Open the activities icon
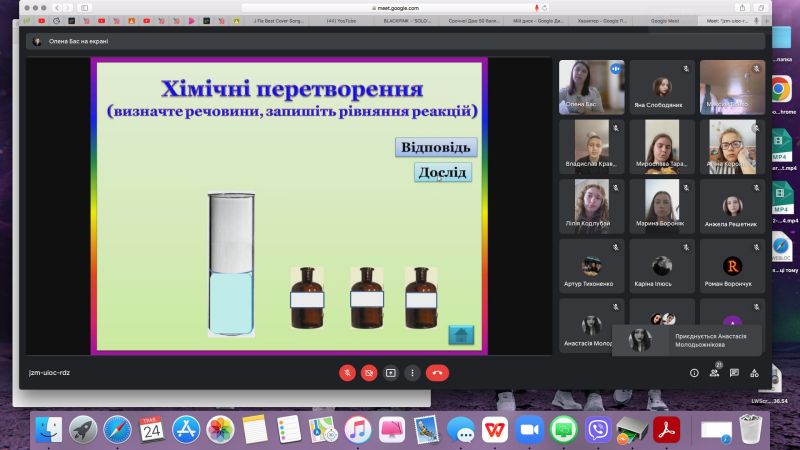The width and height of the screenshot is (800, 450). point(754,373)
